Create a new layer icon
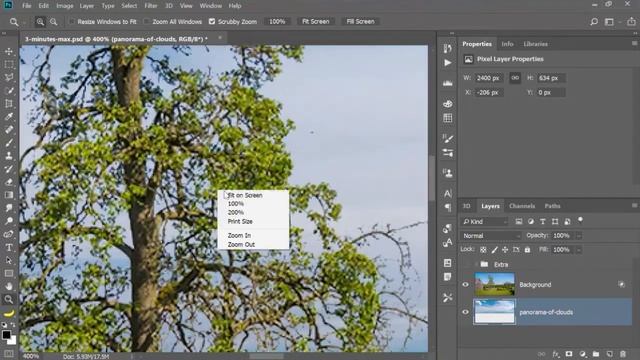The height and width of the screenshot is (360, 640). pyautogui.click(x=609, y=354)
